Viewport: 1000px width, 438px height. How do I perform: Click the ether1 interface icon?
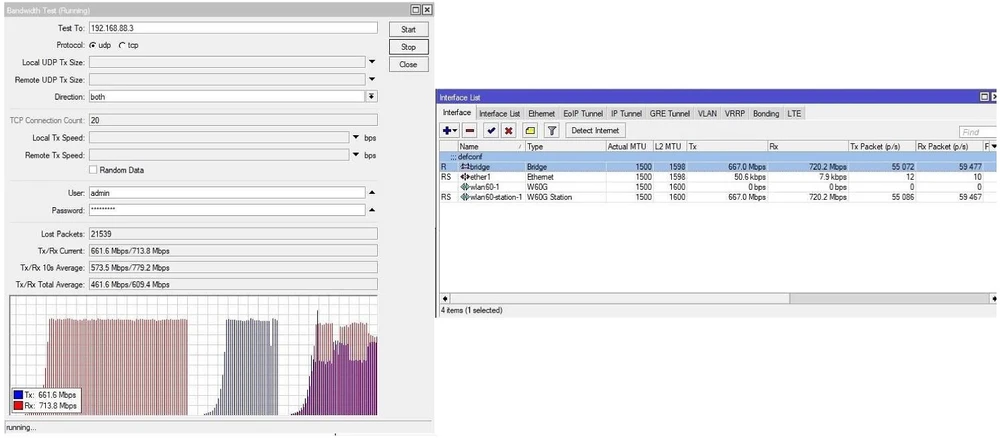(x=465, y=177)
